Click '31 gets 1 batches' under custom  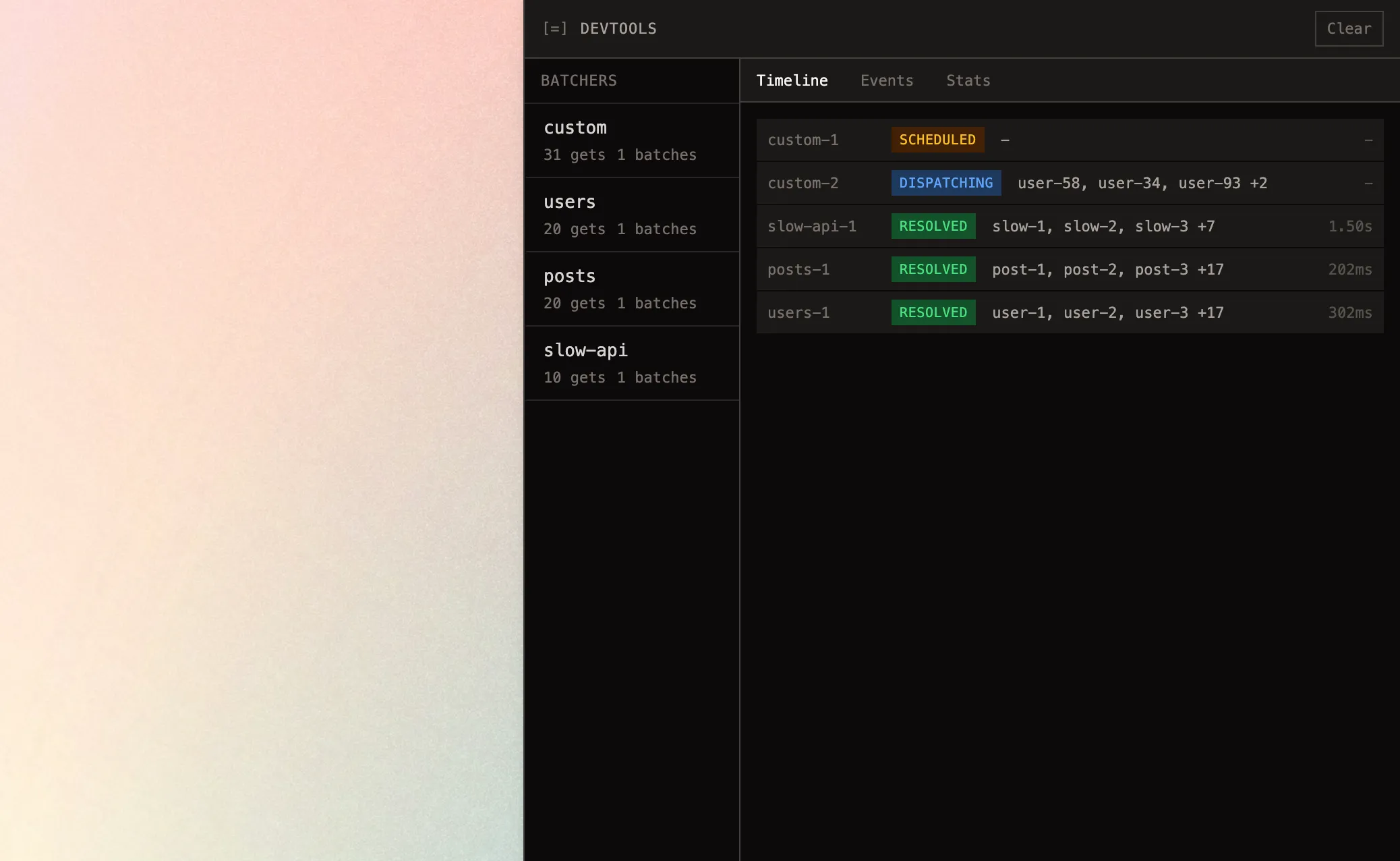point(620,155)
